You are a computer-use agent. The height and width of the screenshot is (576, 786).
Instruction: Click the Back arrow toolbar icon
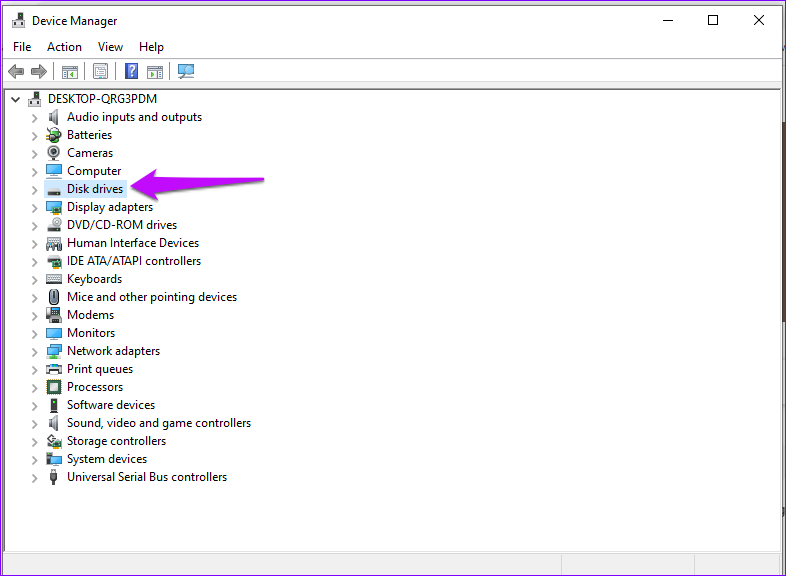pos(16,71)
